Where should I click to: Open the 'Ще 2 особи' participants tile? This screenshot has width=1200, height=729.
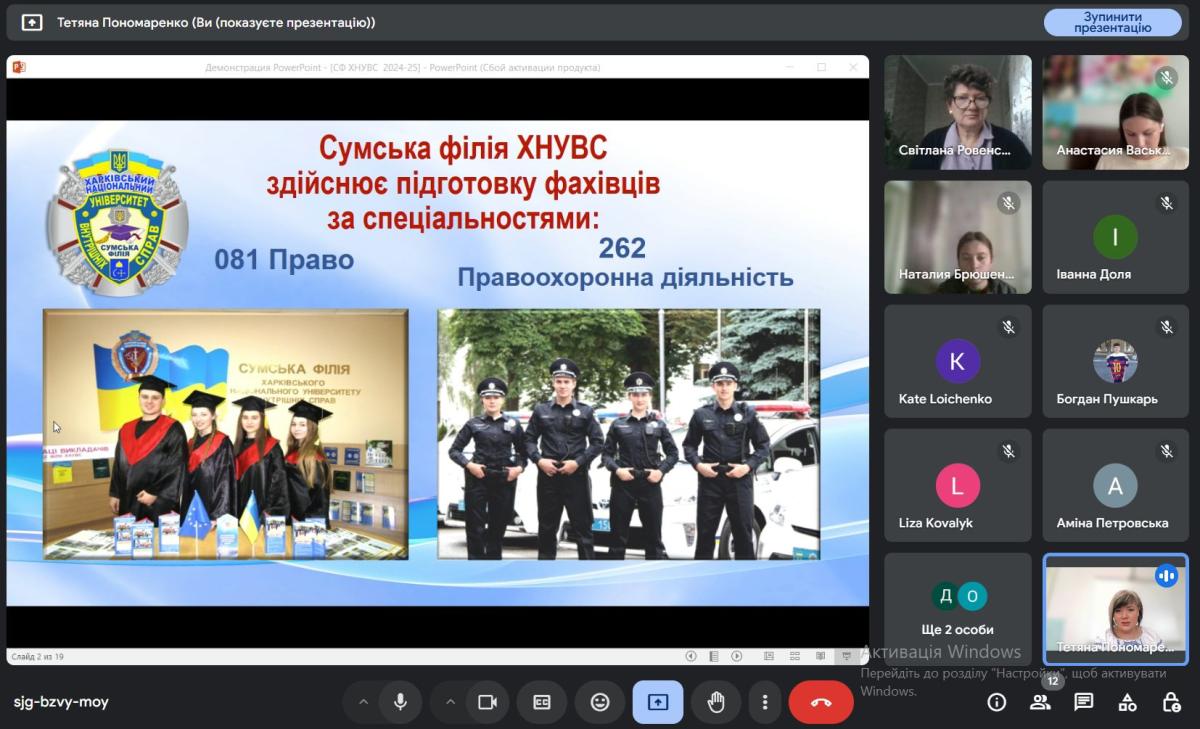(x=957, y=609)
